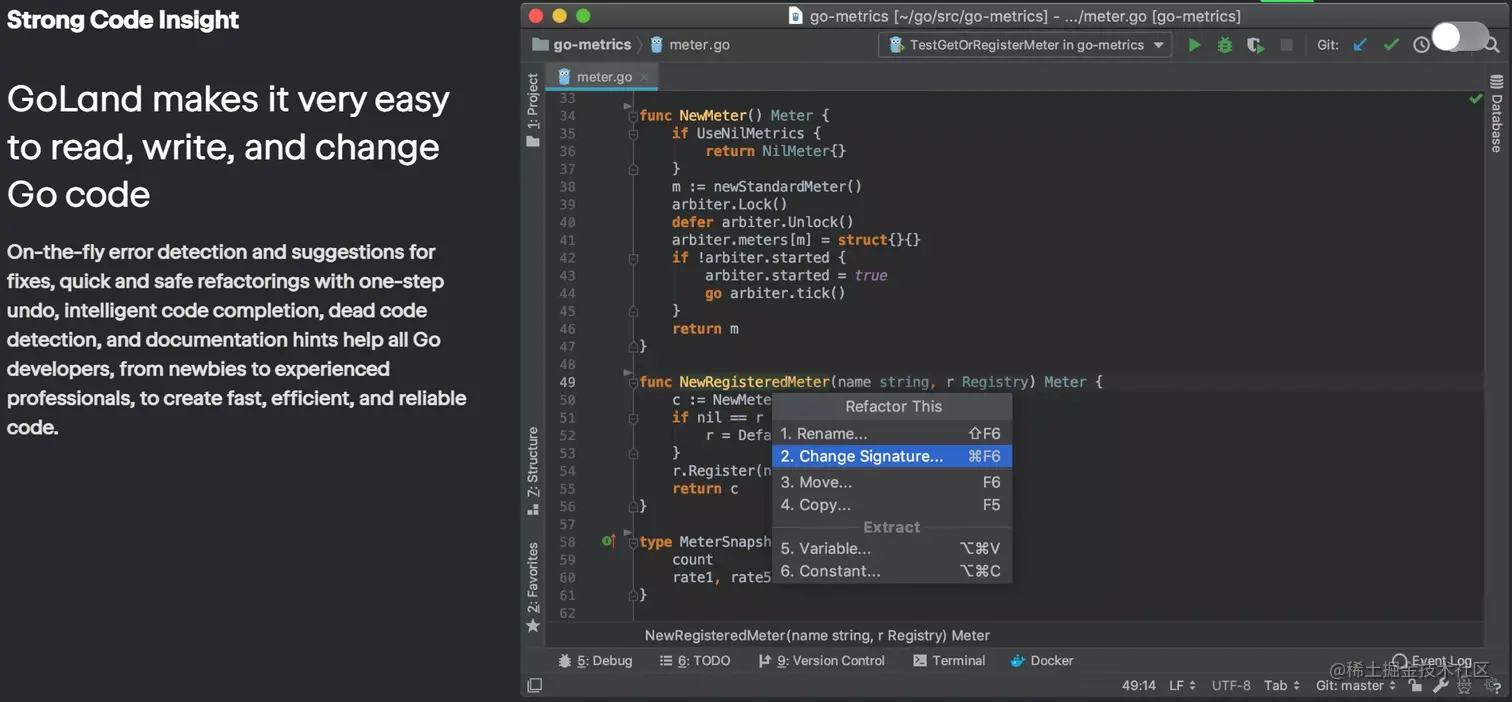Open the Git: master branch popup
The width and height of the screenshot is (1512, 702).
pos(1356,686)
